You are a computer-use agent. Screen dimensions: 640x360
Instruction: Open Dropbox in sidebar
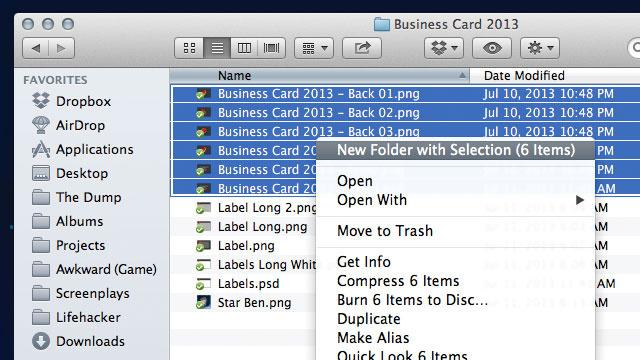(x=72, y=101)
